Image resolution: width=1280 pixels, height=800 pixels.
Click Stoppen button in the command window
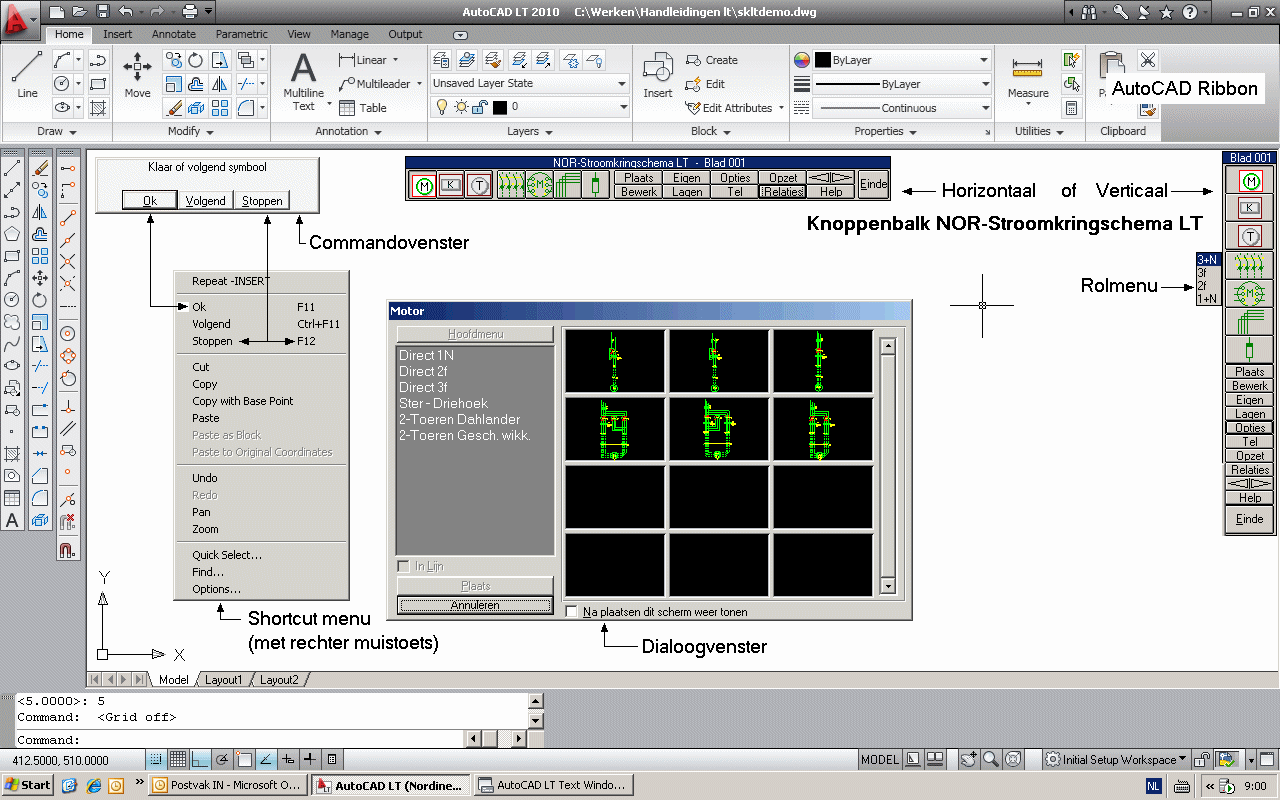point(262,201)
